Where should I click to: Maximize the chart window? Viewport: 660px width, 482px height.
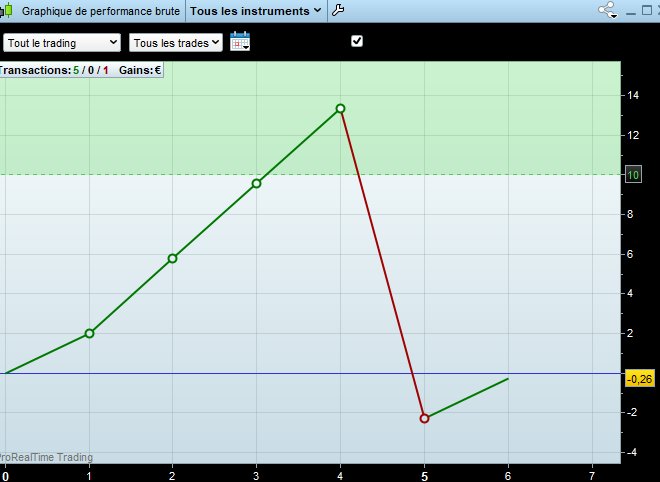[647, 10]
